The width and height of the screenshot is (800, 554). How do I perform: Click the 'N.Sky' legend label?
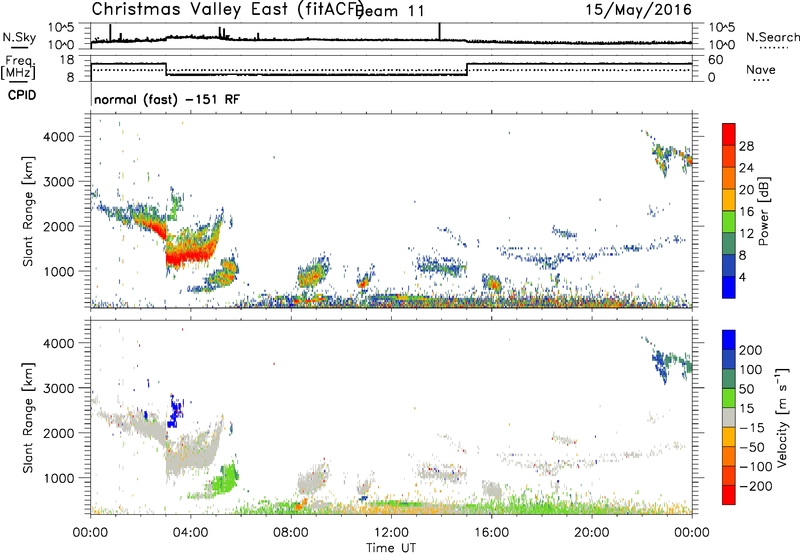pos(19,37)
